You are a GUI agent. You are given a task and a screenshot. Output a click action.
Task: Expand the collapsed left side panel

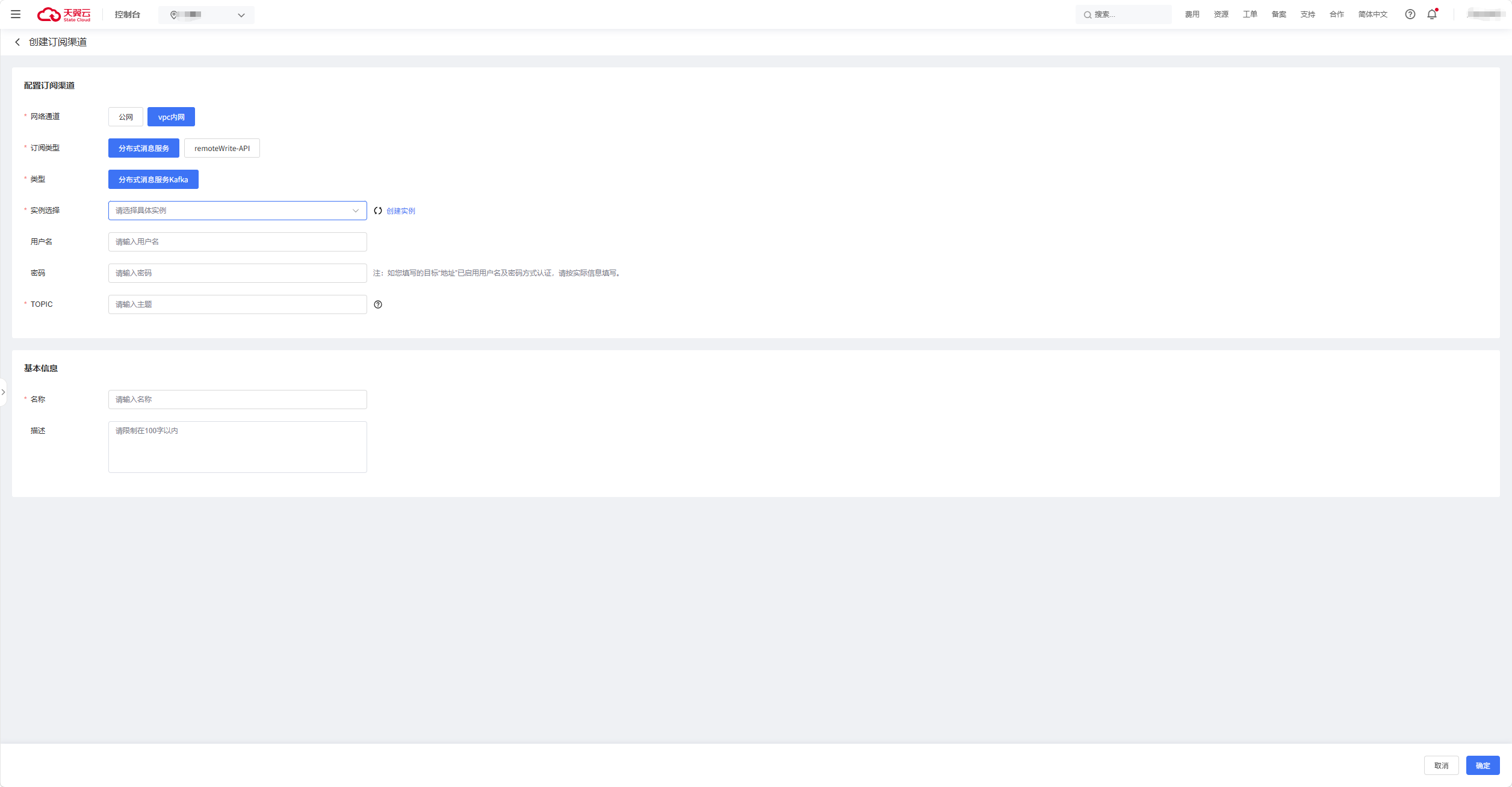coord(3,392)
